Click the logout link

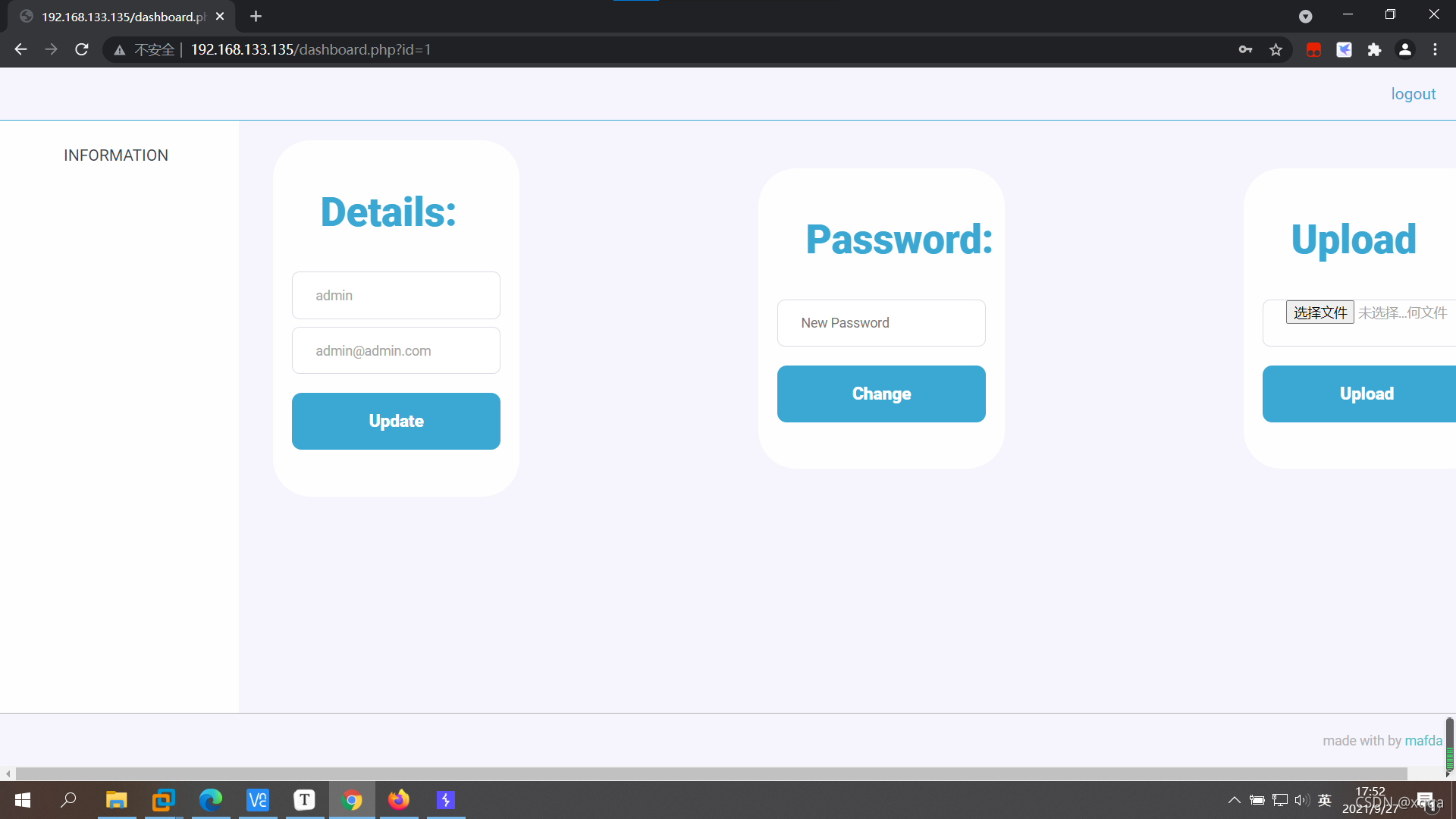(1413, 94)
